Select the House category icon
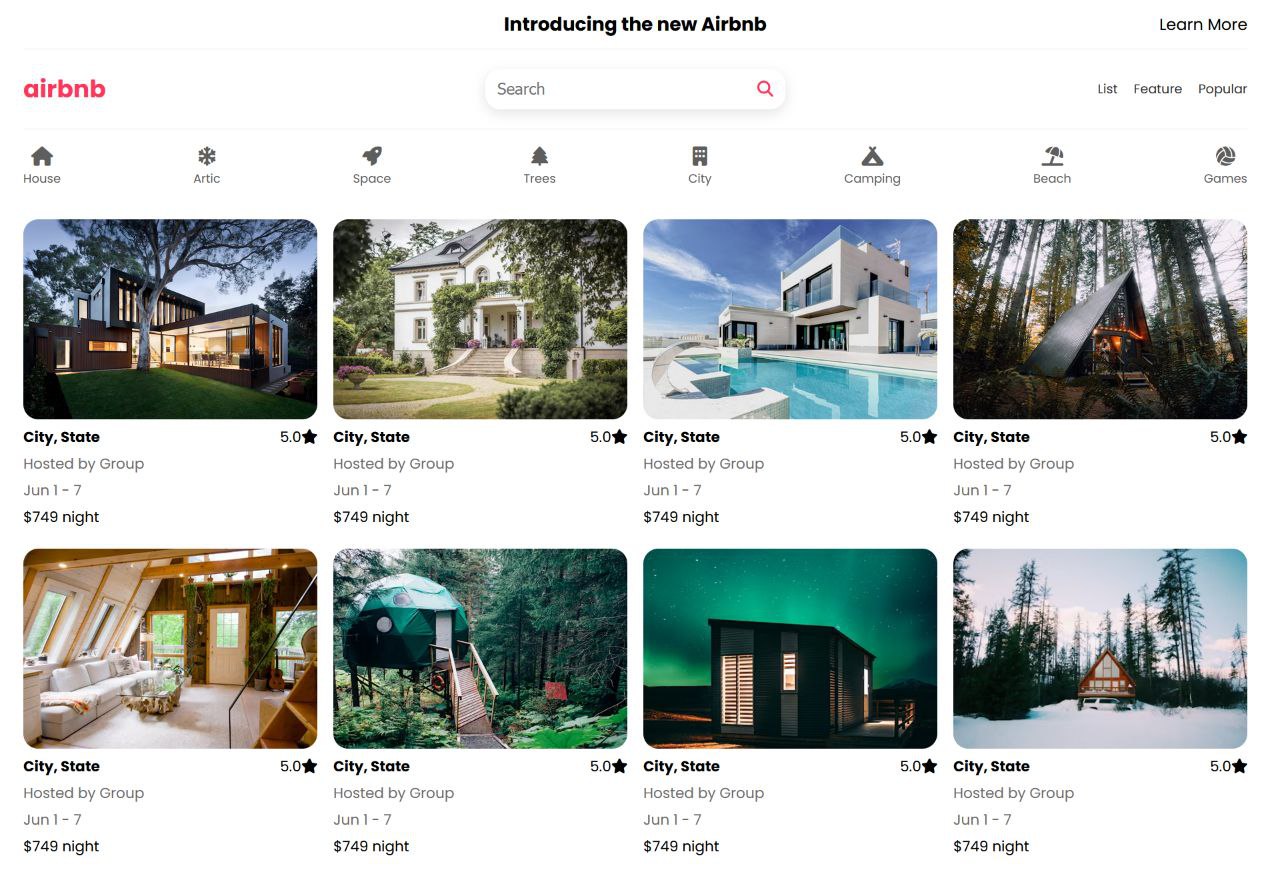 [42, 156]
